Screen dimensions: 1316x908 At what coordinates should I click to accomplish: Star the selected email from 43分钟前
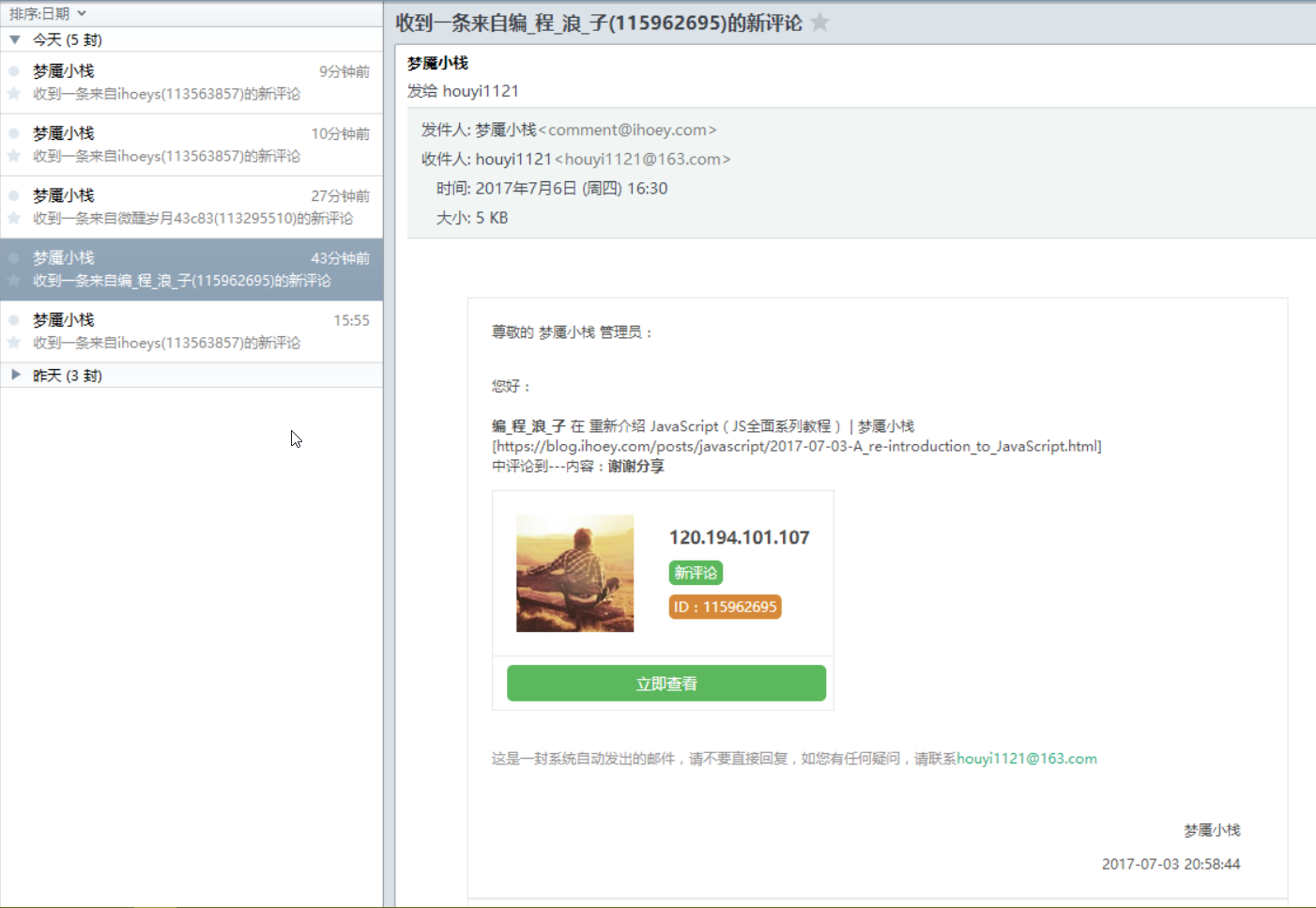[14, 280]
